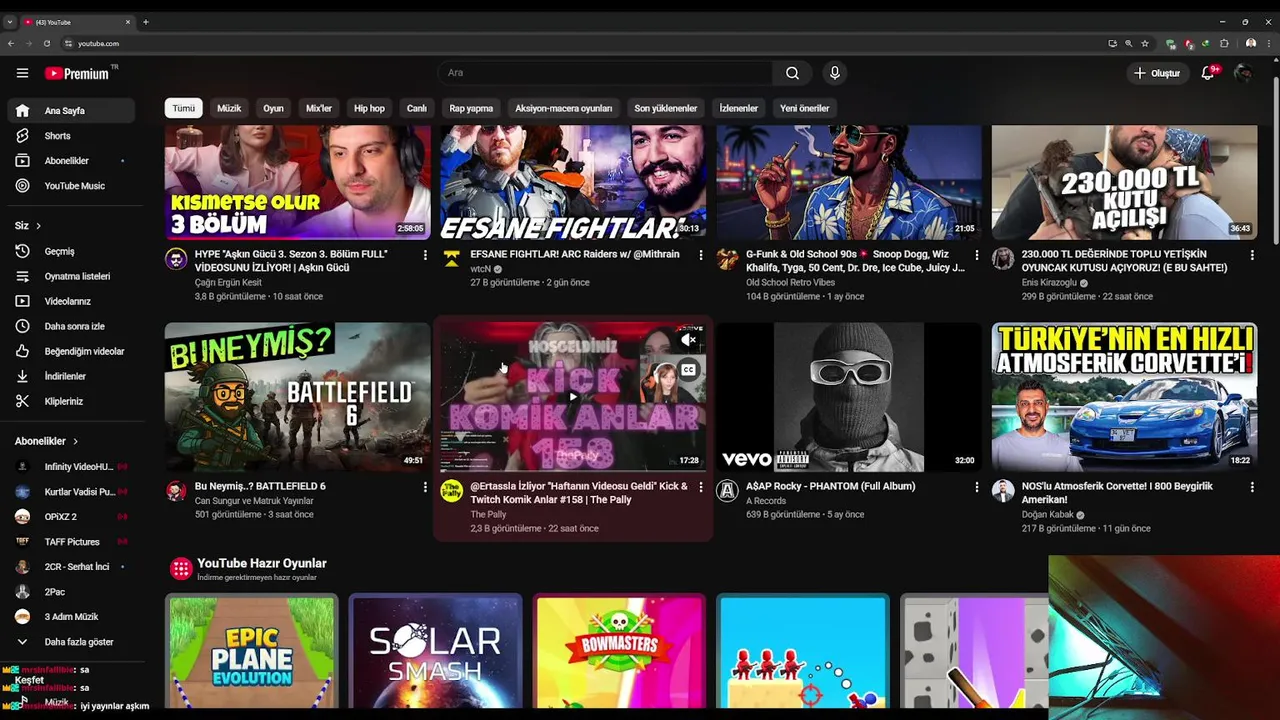The height and width of the screenshot is (720, 1280).
Task: Reload the page in browser toolbar
Action: [x=46, y=43]
